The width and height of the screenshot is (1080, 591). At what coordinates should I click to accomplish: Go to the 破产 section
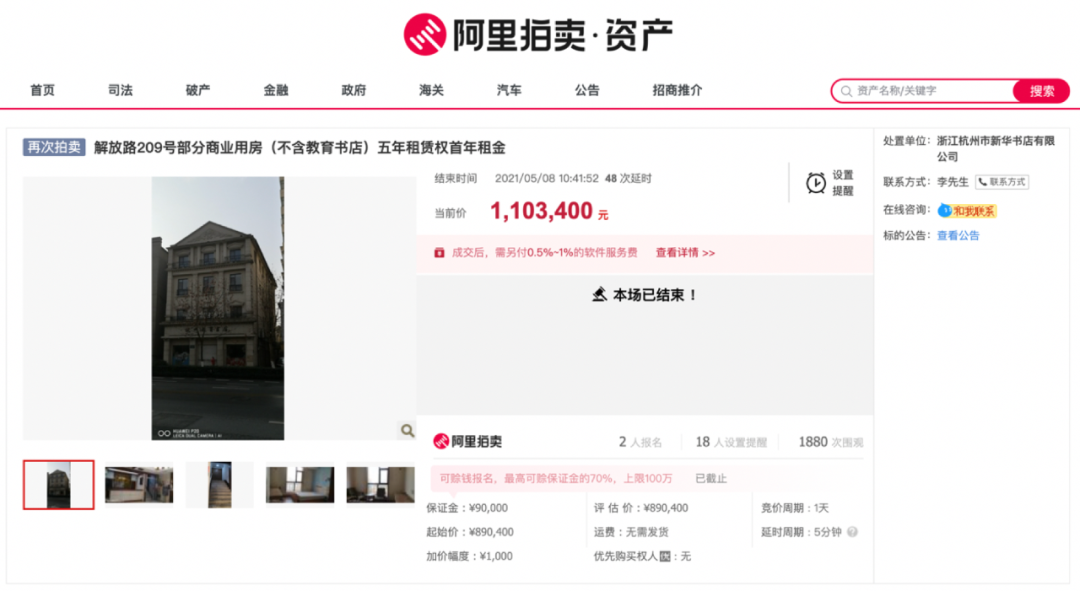coord(198,90)
